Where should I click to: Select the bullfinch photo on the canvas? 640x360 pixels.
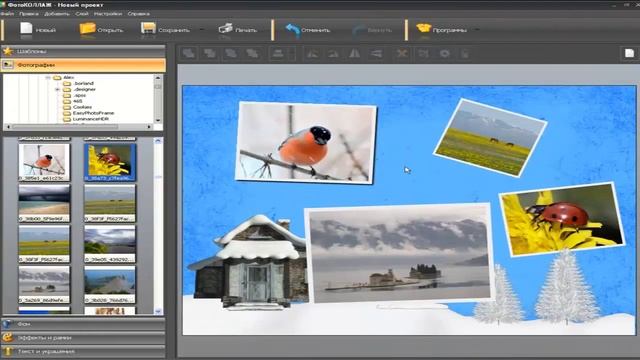tap(305, 142)
